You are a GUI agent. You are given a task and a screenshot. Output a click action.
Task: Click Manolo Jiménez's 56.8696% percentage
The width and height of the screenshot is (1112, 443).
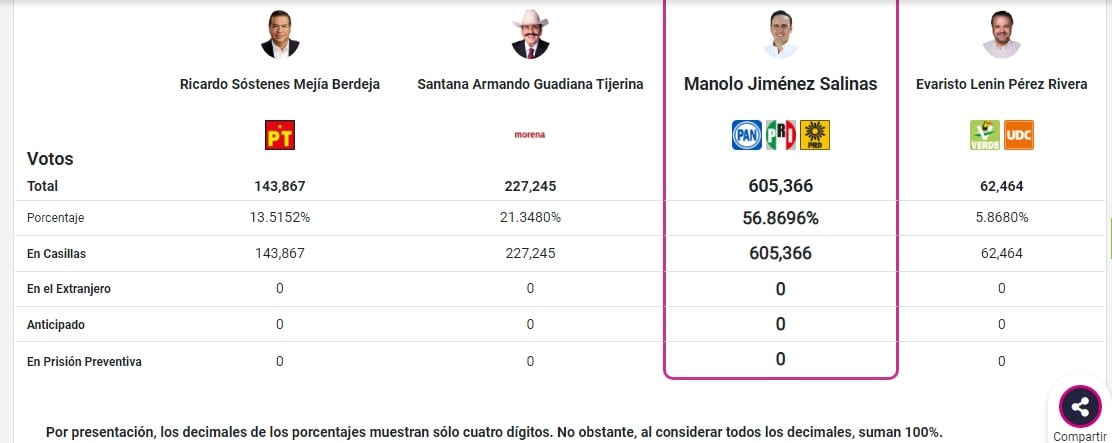pyautogui.click(x=780, y=218)
